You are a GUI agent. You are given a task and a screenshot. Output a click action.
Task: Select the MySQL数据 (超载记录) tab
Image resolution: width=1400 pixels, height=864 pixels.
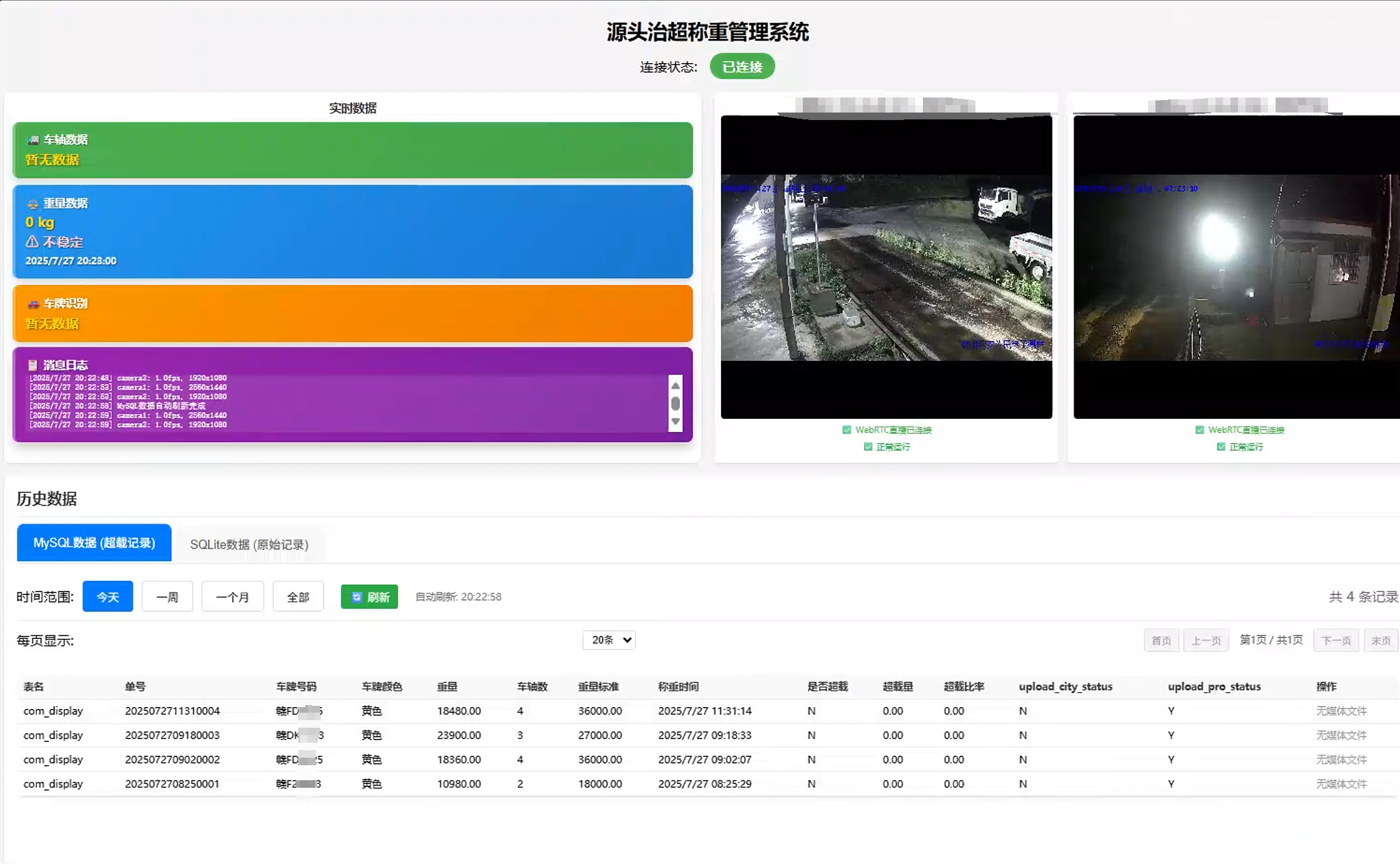pos(94,543)
